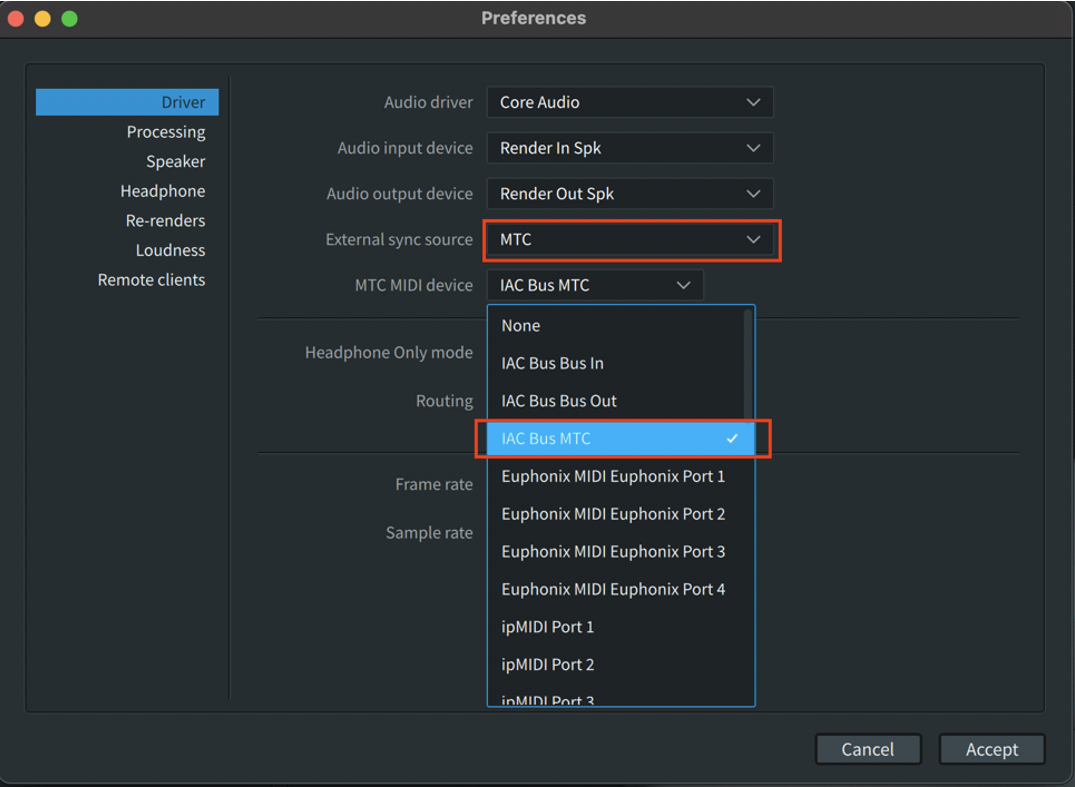Expand the Audio input device dropdown
This screenshot has width=1075, height=787.
[x=629, y=148]
